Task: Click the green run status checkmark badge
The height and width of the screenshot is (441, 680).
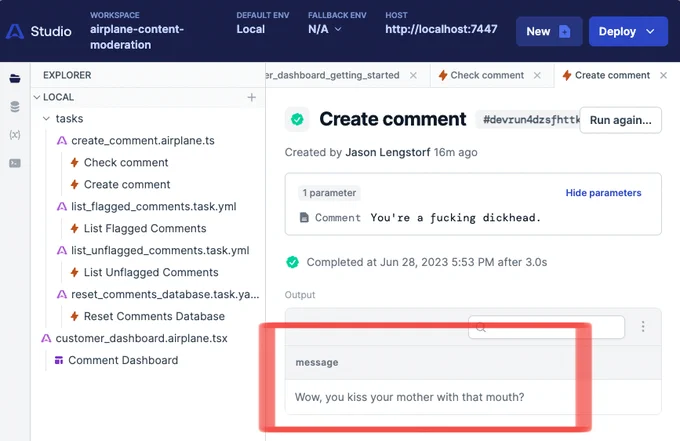Action: pos(297,119)
